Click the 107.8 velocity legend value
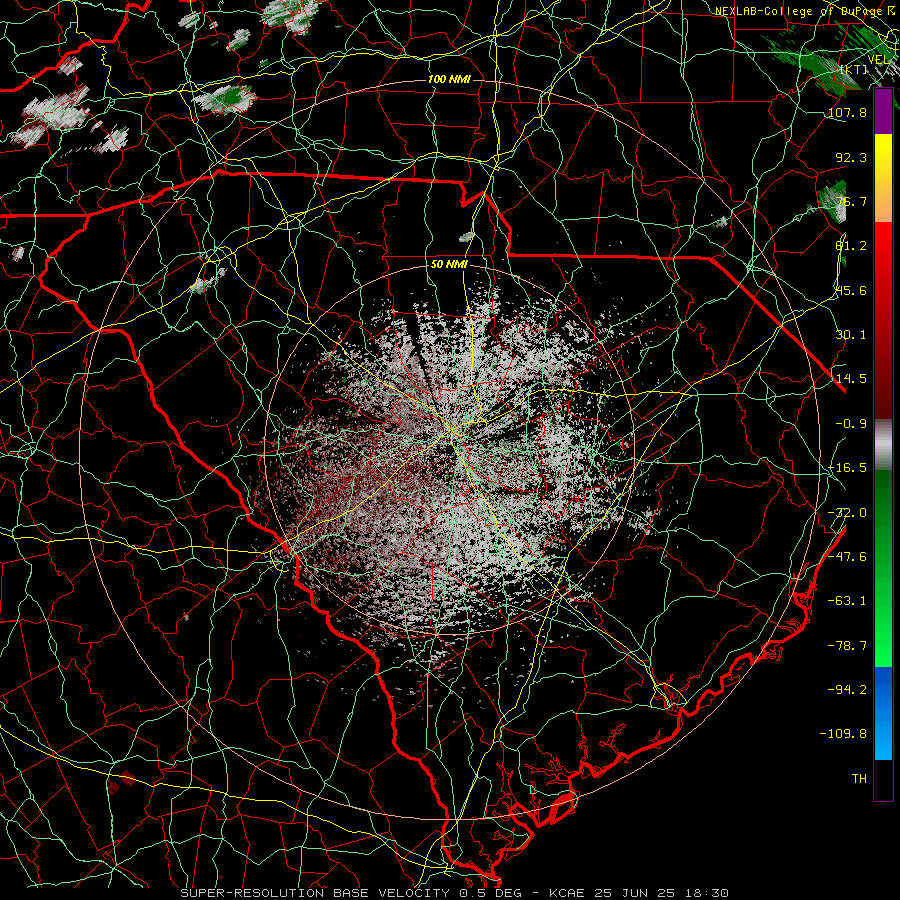Image resolution: width=900 pixels, height=900 pixels. point(847,112)
